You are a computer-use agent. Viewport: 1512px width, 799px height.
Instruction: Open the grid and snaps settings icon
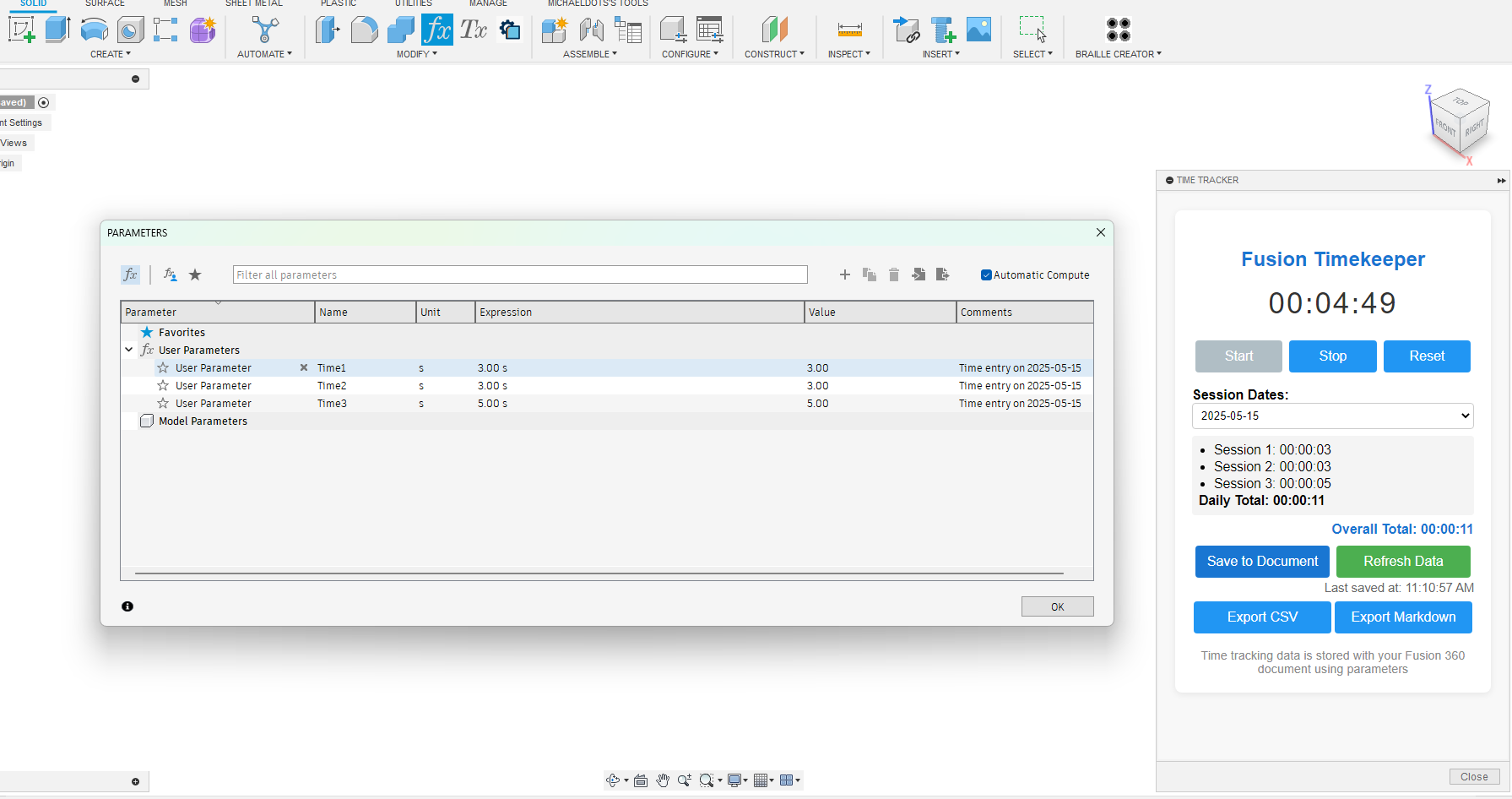pos(764,780)
